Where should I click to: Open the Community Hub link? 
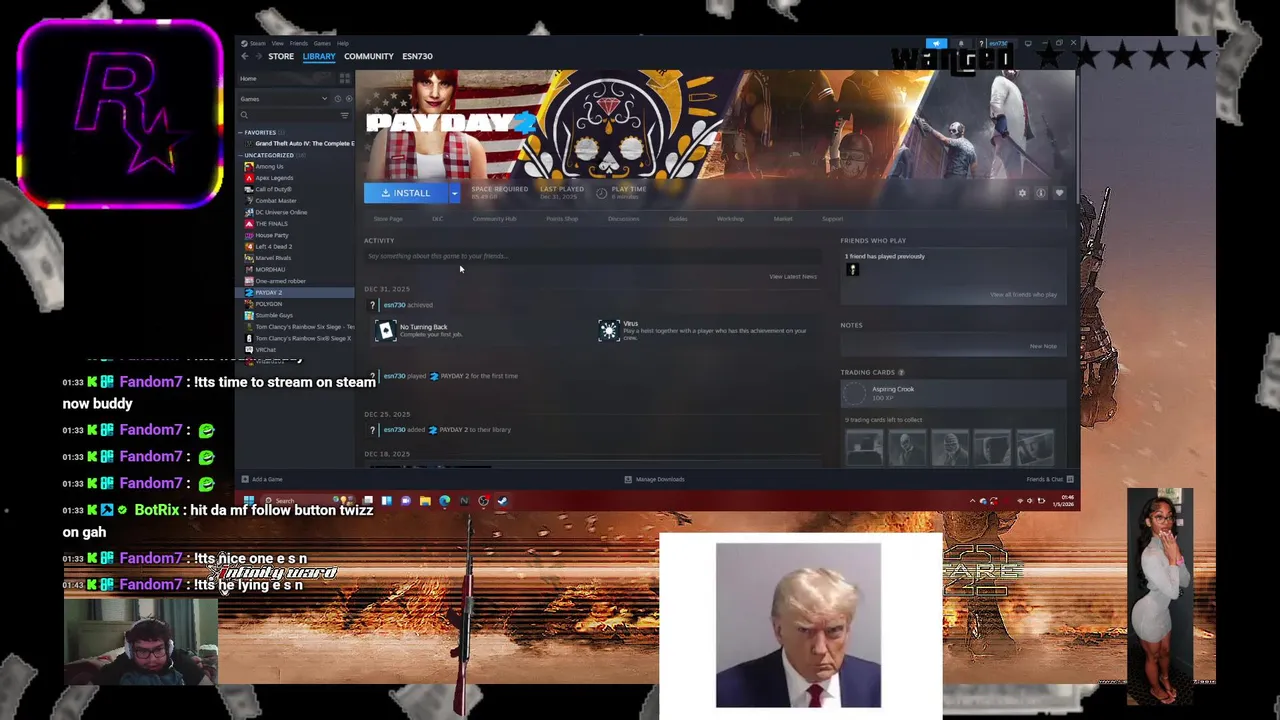494,219
